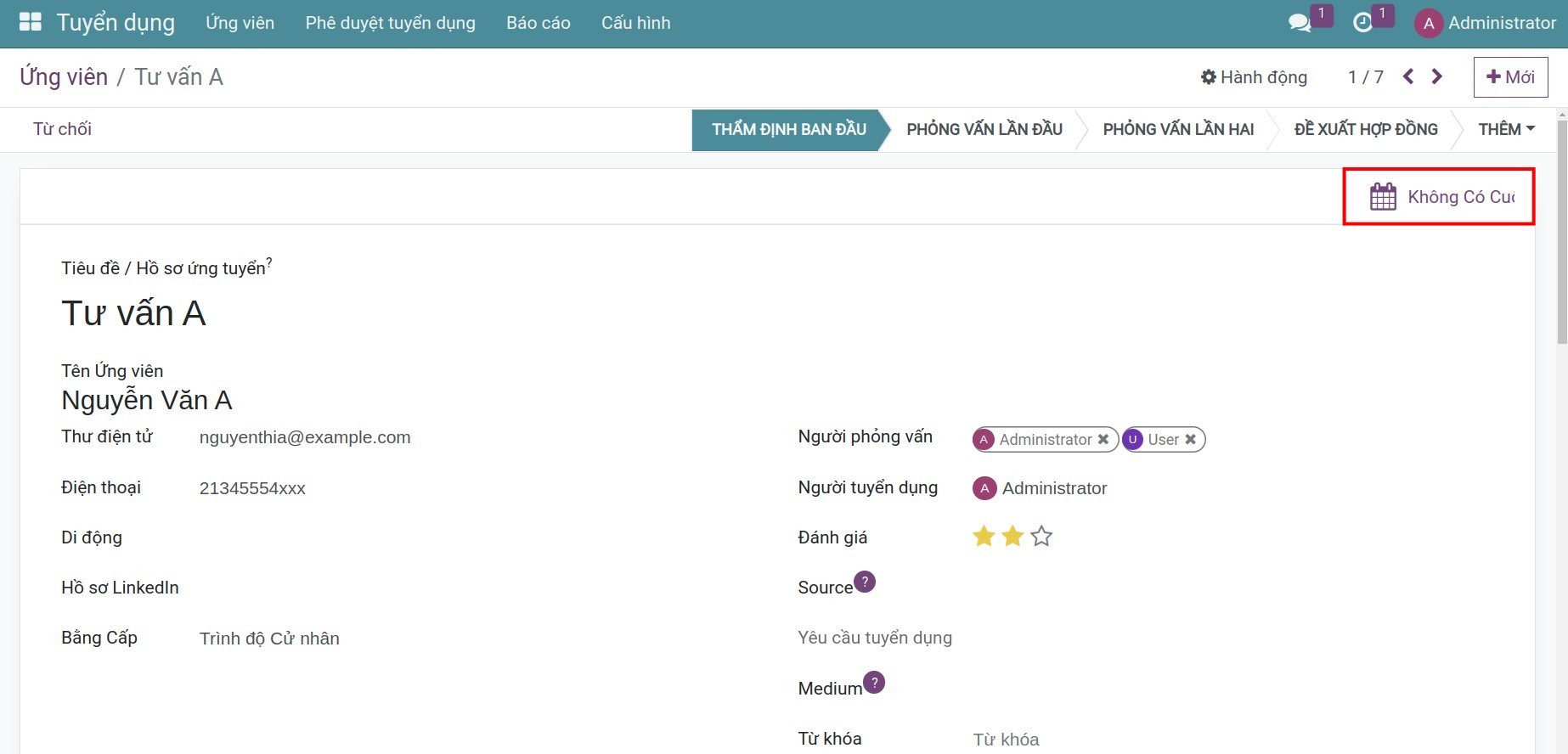1568x754 pixels.
Task: Open the activities clock icon
Action: (x=1362, y=23)
